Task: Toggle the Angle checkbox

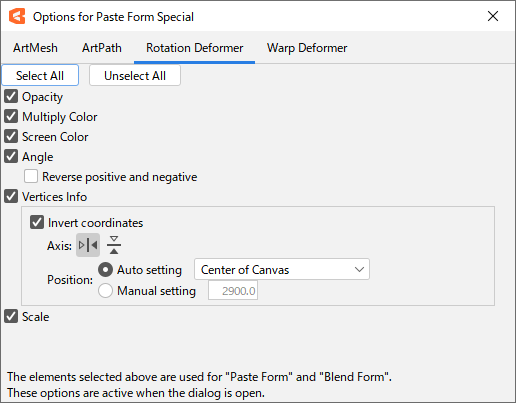Action: (x=11, y=157)
